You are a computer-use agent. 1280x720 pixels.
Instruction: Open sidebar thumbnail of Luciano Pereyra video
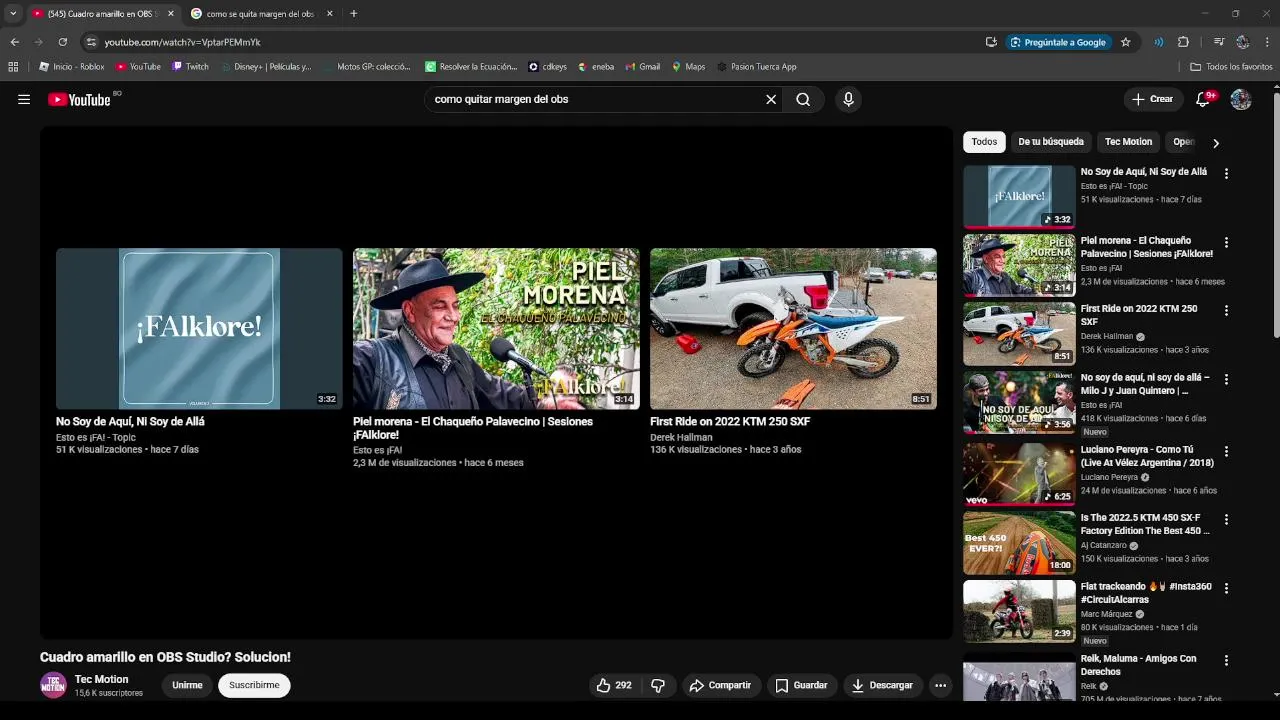(1019, 474)
